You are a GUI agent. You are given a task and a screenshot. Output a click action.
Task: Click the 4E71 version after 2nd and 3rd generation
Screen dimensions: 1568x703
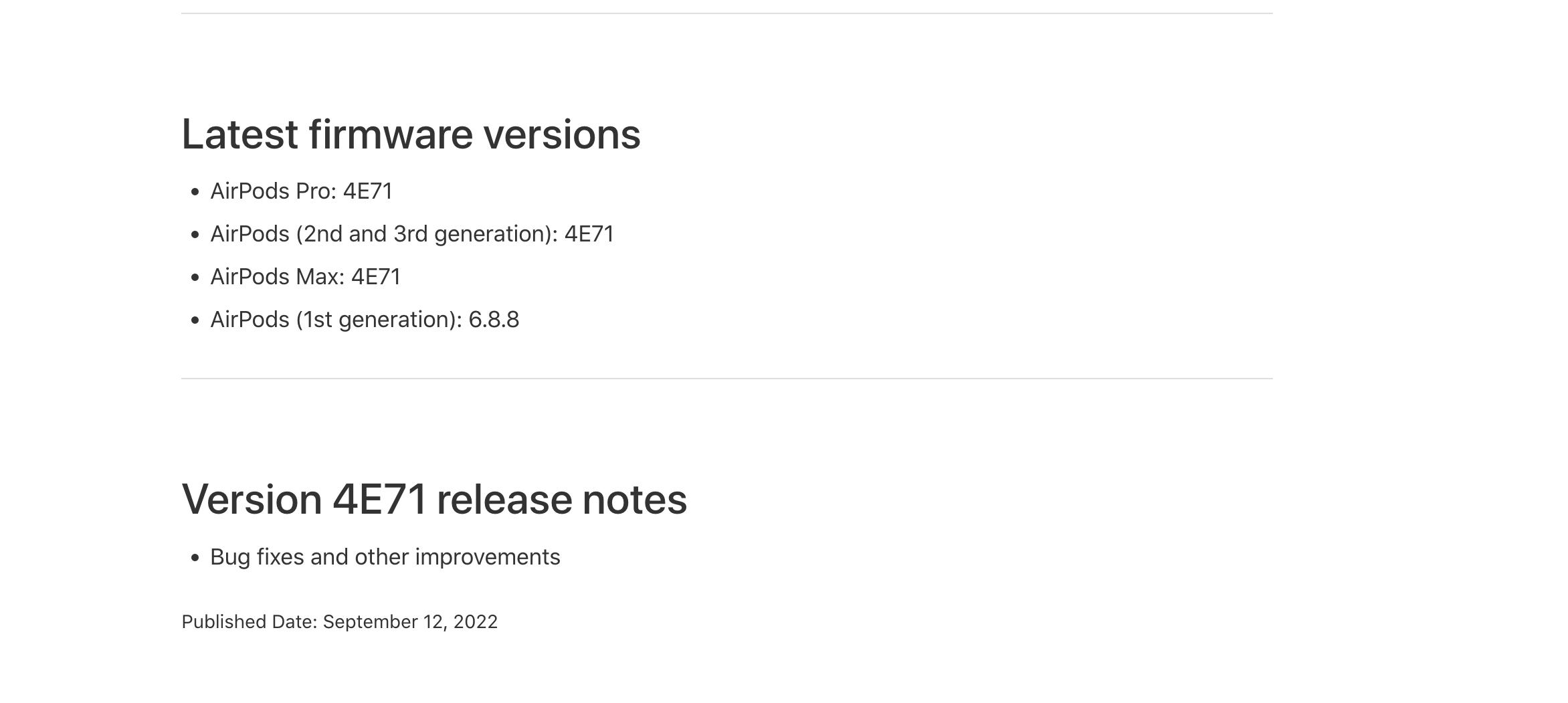pos(589,234)
